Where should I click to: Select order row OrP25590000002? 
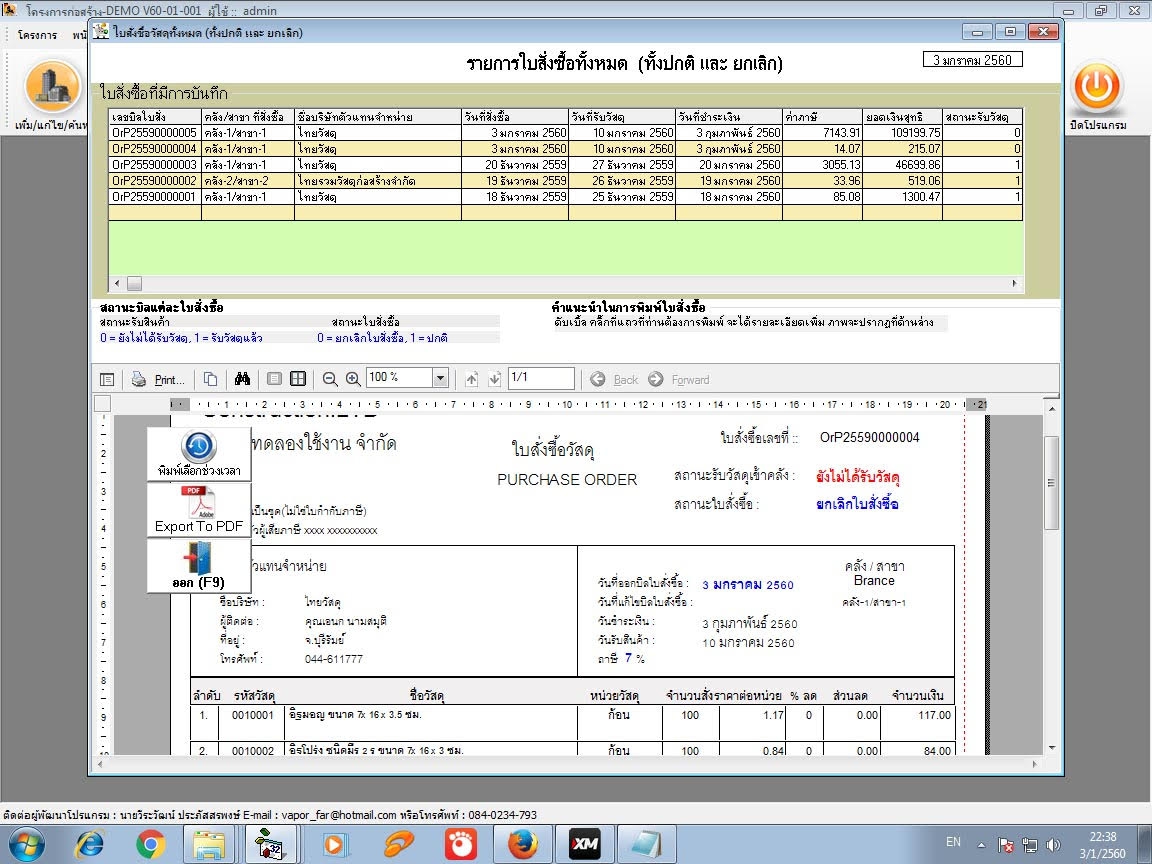point(154,181)
